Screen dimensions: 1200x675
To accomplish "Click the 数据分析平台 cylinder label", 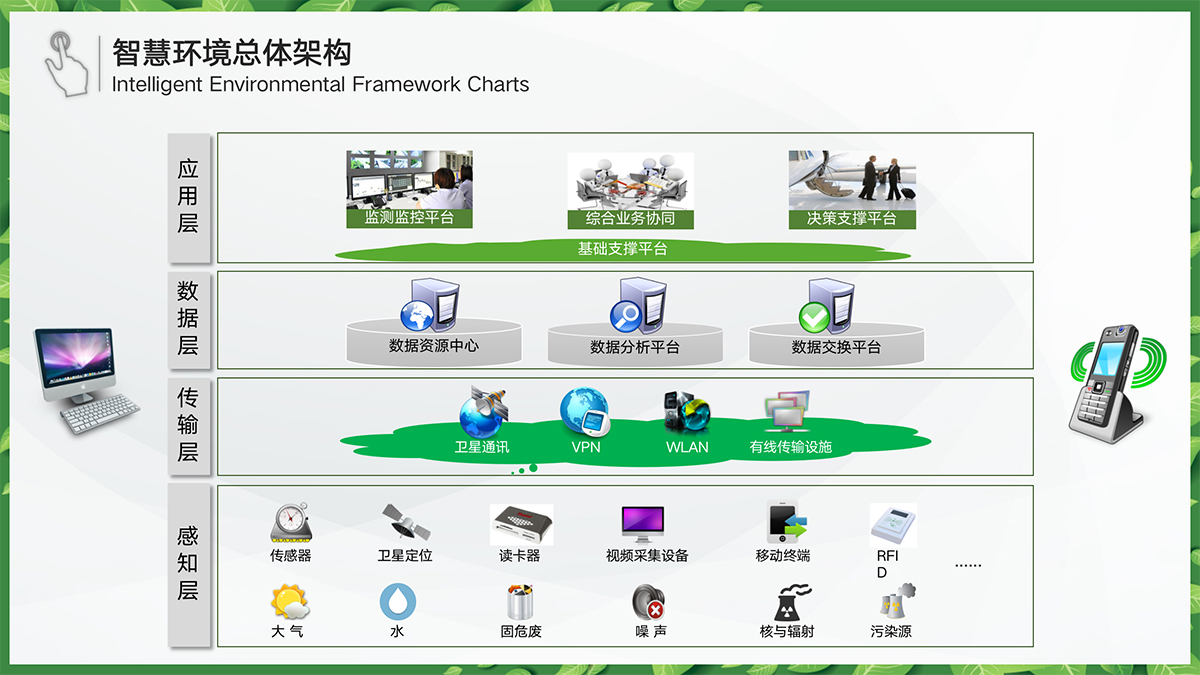I will 635,347.
